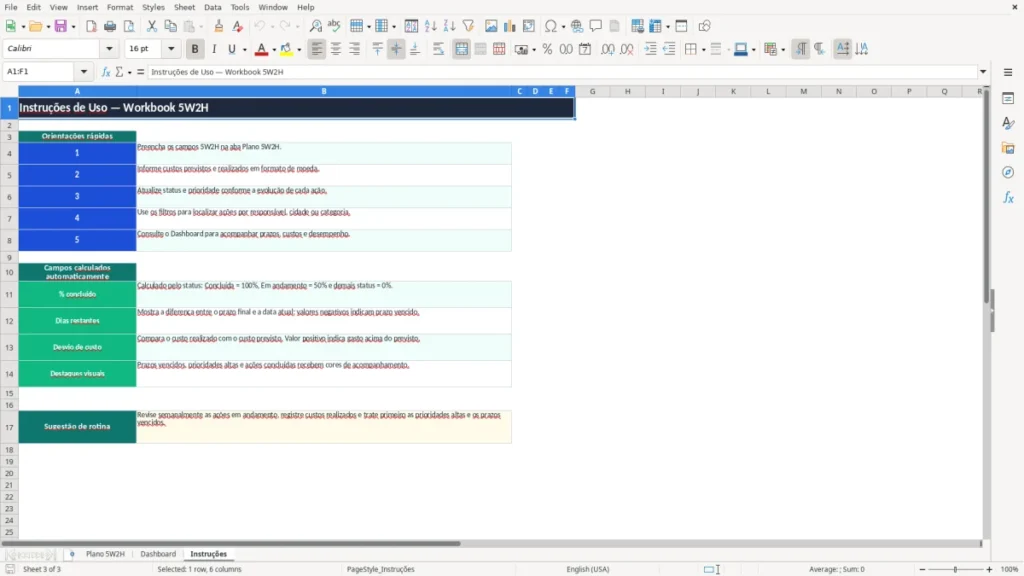
Task: Click the Spelling check icon
Action: coord(334,26)
